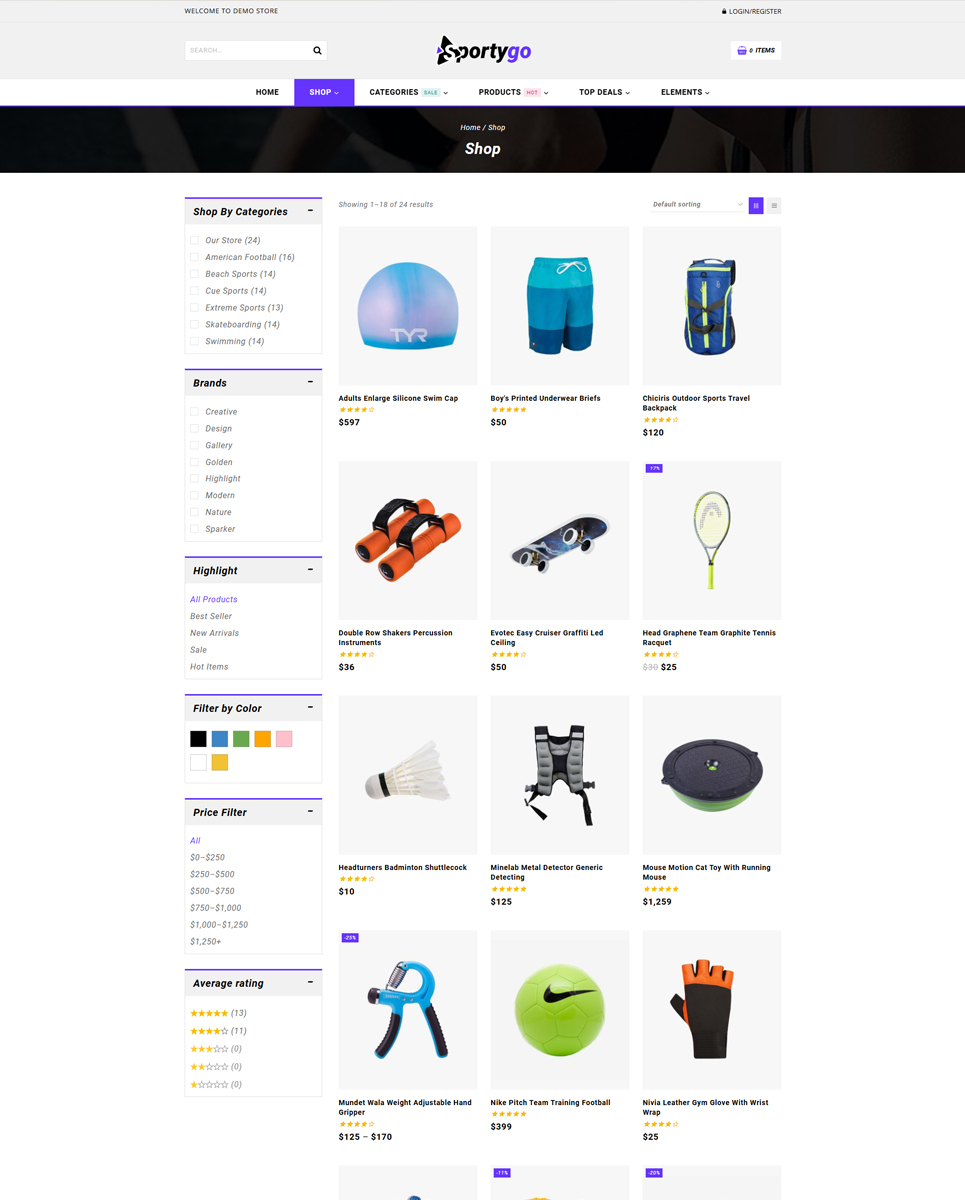Image resolution: width=965 pixels, height=1200 pixels.
Task: Switch to list view layout
Action: (774, 205)
